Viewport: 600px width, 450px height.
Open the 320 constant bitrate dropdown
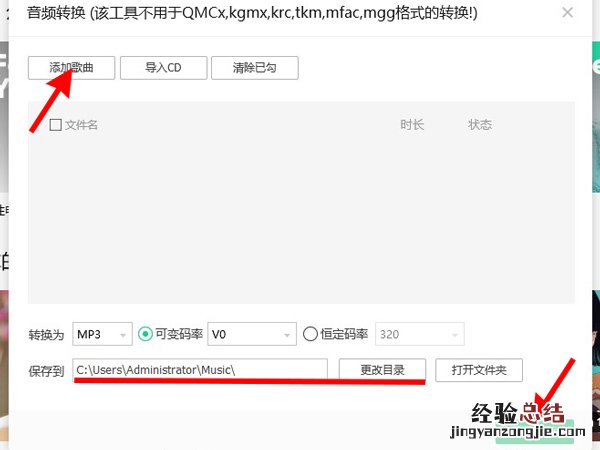pyautogui.click(x=420, y=334)
